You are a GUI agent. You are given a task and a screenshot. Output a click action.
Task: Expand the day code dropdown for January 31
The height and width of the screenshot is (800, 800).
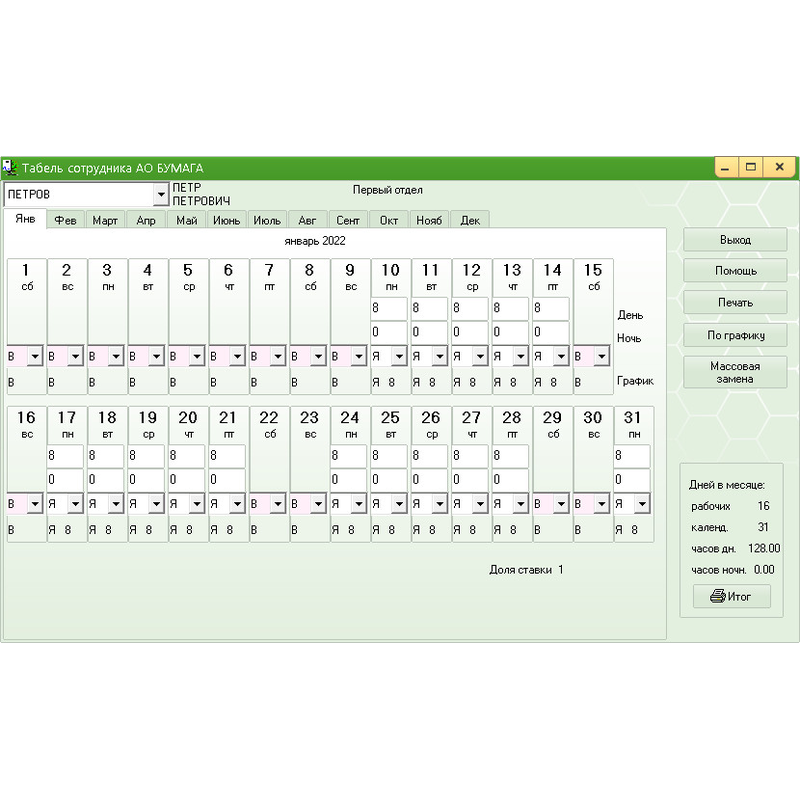[x=643, y=504]
